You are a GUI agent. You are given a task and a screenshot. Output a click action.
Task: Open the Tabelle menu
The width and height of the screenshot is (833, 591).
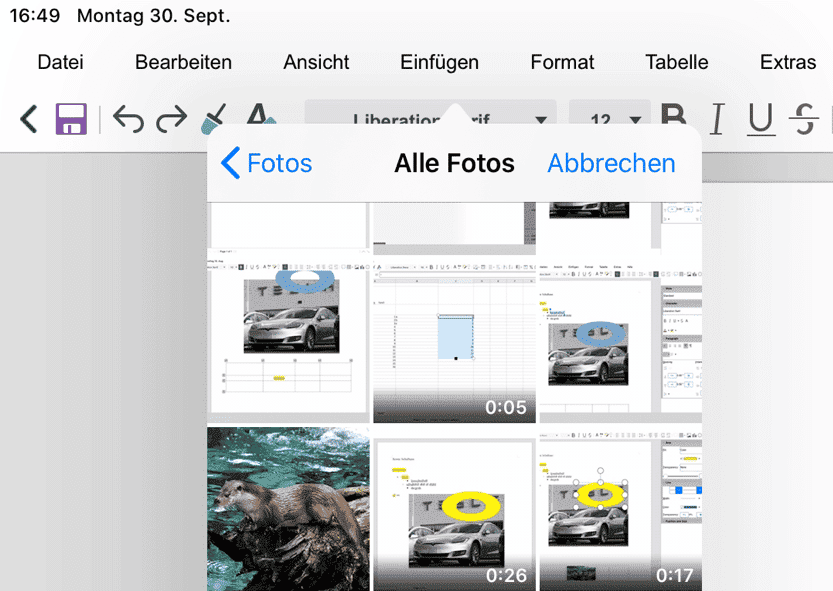[x=677, y=62]
